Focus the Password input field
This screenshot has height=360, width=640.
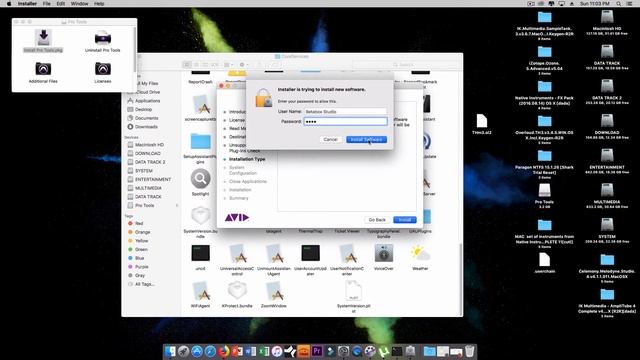(x=345, y=121)
